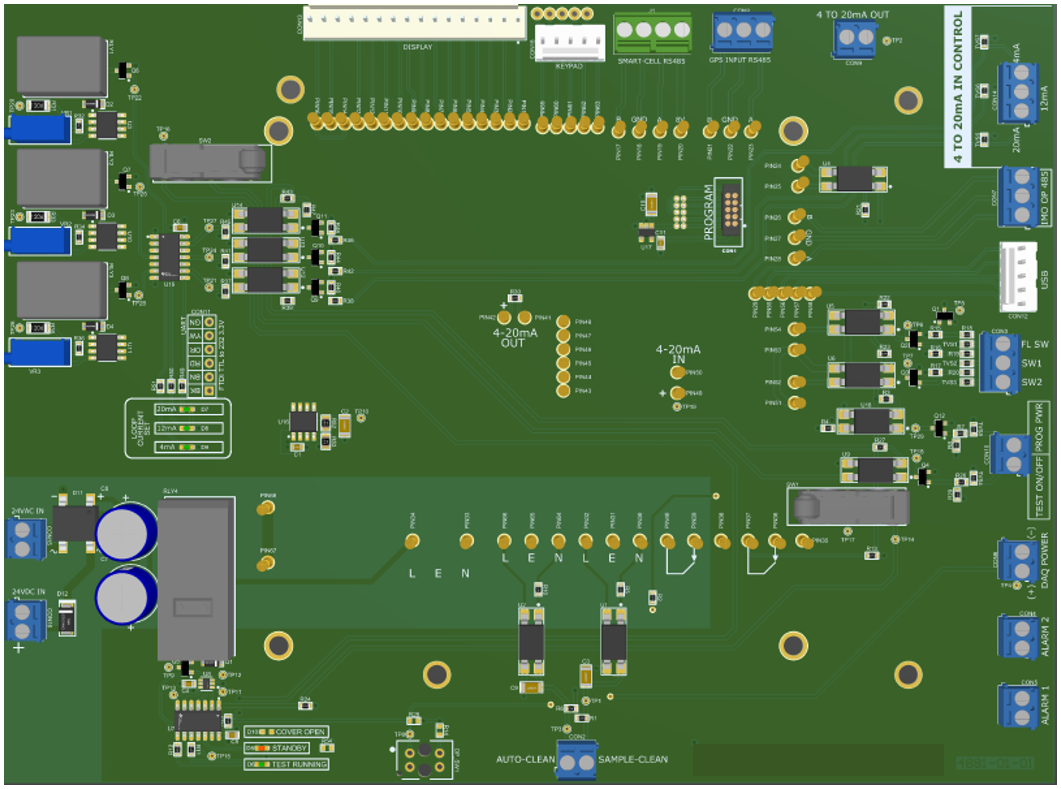Viewport: 1061px width, 789px height.
Task: Click the '4 TO 20mA IN CONTROL' label
Action: coord(957,87)
